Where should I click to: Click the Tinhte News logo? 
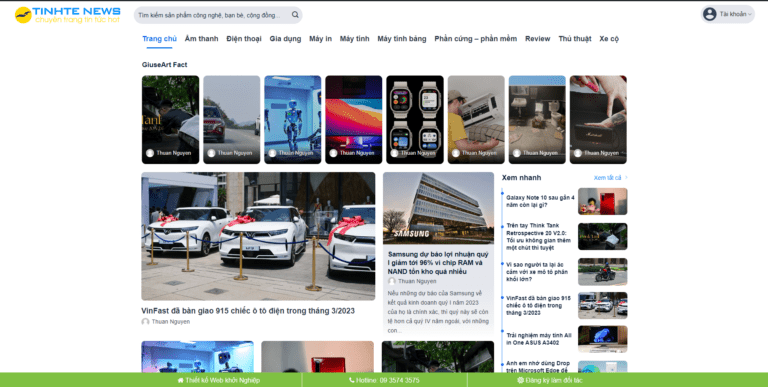tap(67, 15)
